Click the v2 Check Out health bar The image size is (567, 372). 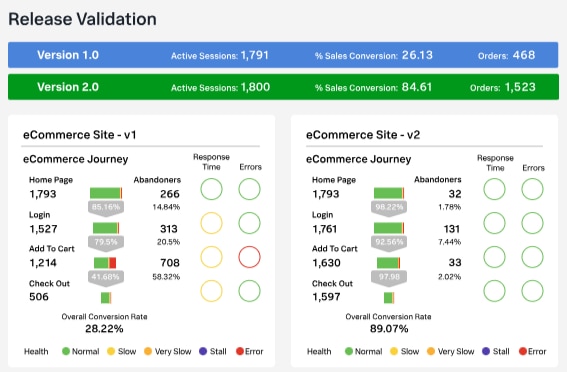click(x=389, y=298)
